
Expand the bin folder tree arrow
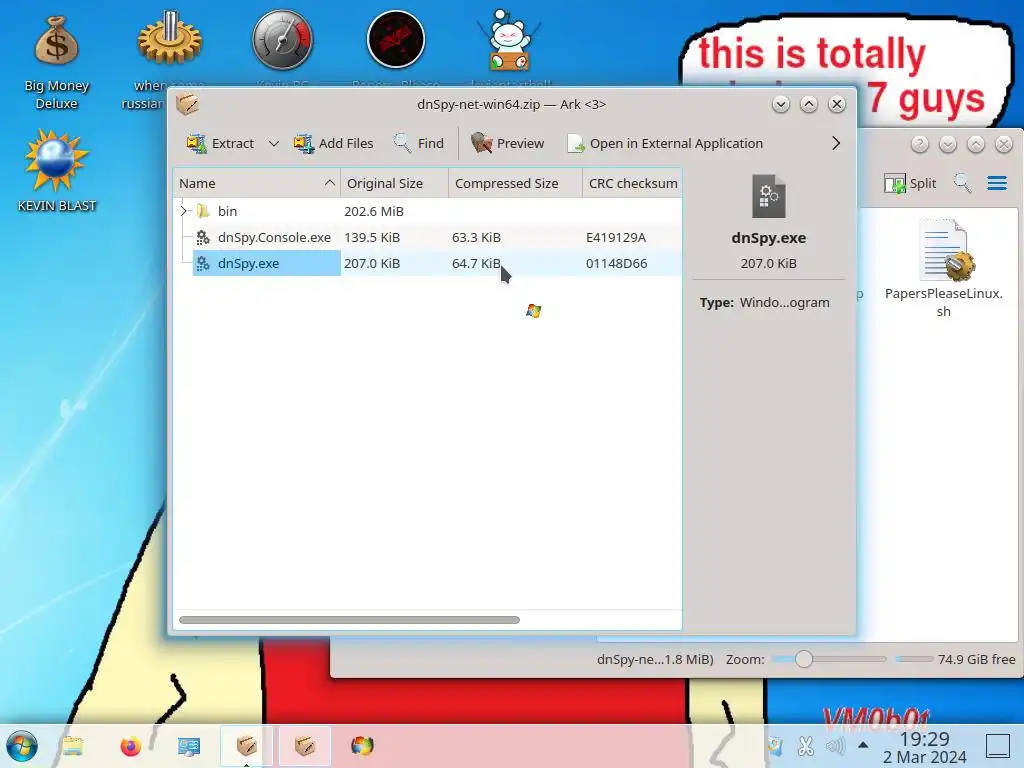point(184,211)
